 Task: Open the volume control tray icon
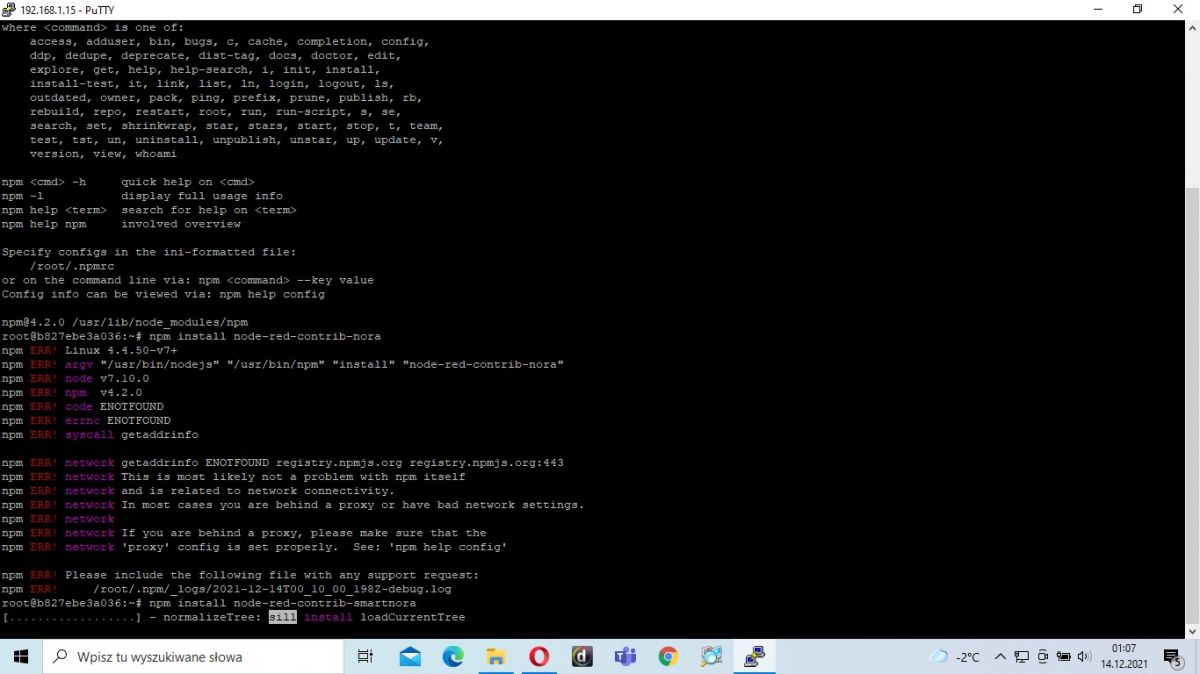(1083, 657)
